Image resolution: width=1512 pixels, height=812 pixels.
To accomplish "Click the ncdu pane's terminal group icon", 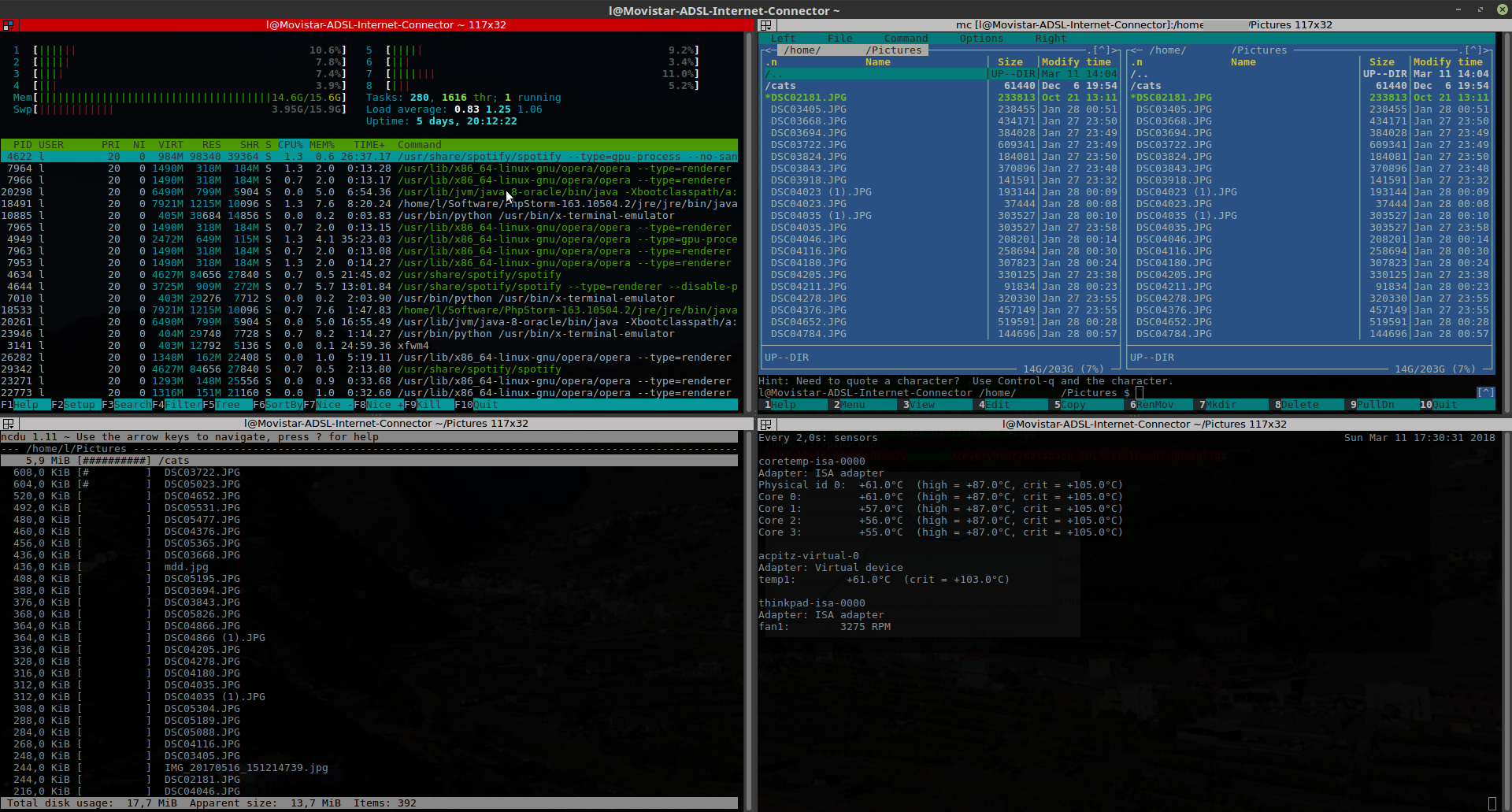I will (8, 424).
